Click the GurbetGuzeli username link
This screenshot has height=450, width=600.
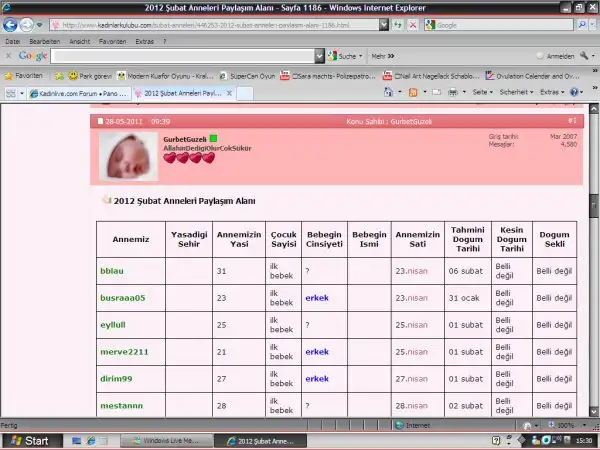pyautogui.click(x=184, y=137)
